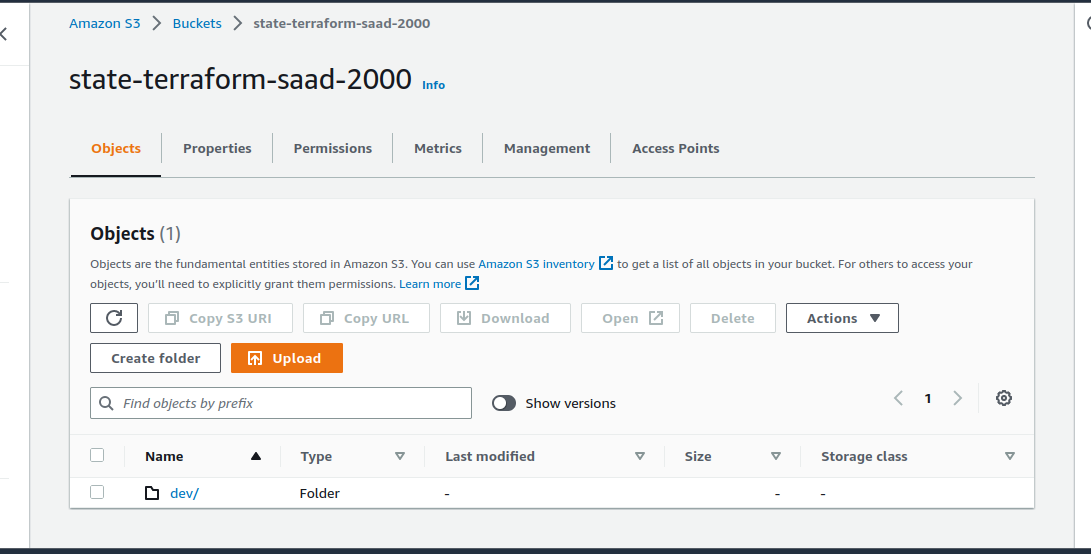Open the Actions dropdown menu
Viewport: 1091px width, 554px height.
(x=842, y=318)
